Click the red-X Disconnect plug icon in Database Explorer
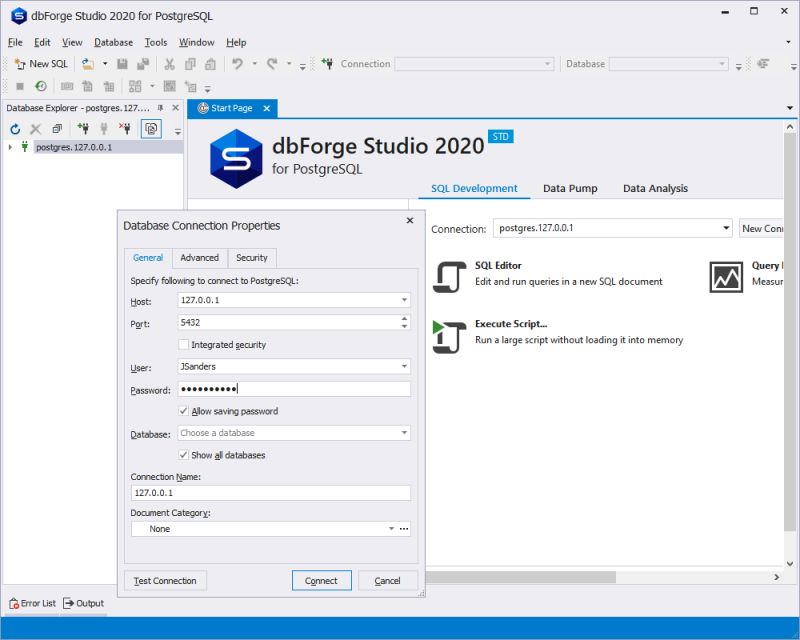 pos(125,129)
